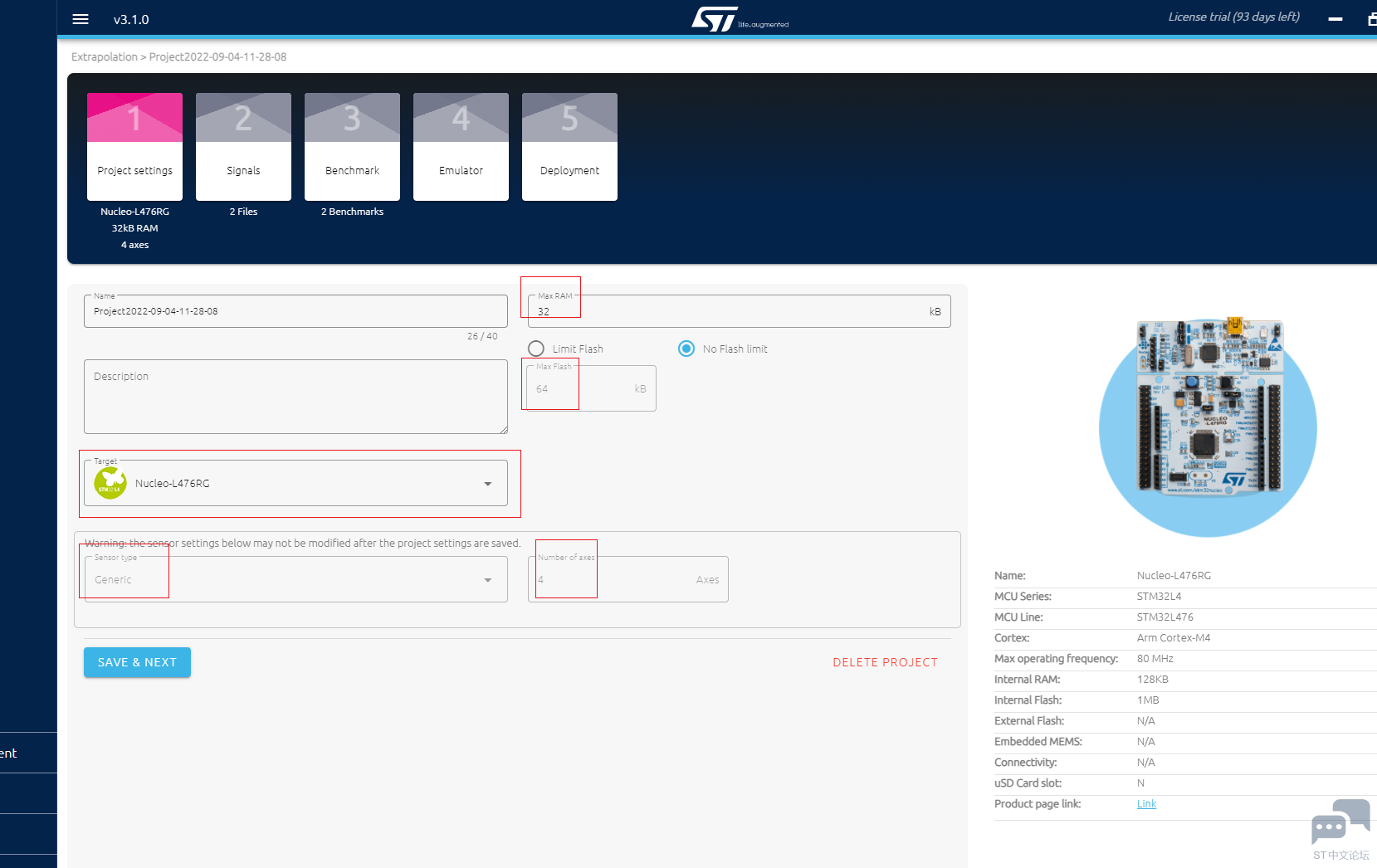Click the v3.1.0 version label

(131, 19)
